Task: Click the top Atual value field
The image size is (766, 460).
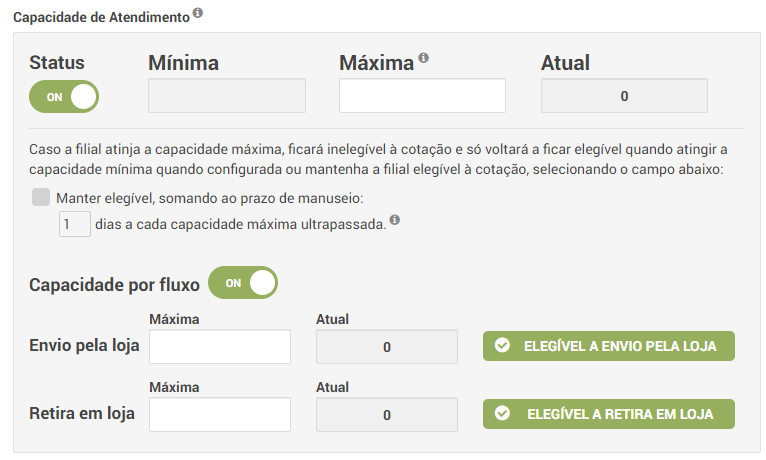Action: pyautogui.click(x=624, y=96)
